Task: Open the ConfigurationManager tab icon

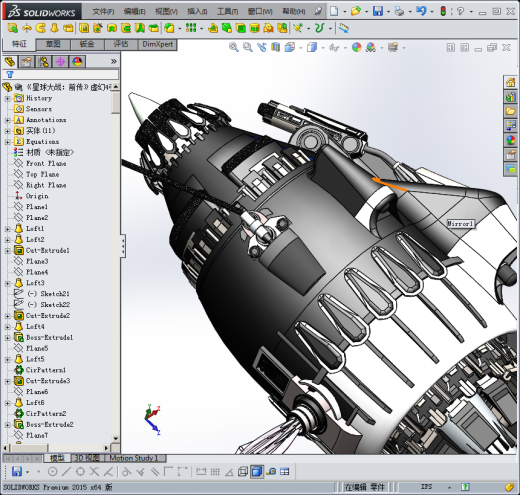Action: coord(44,62)
